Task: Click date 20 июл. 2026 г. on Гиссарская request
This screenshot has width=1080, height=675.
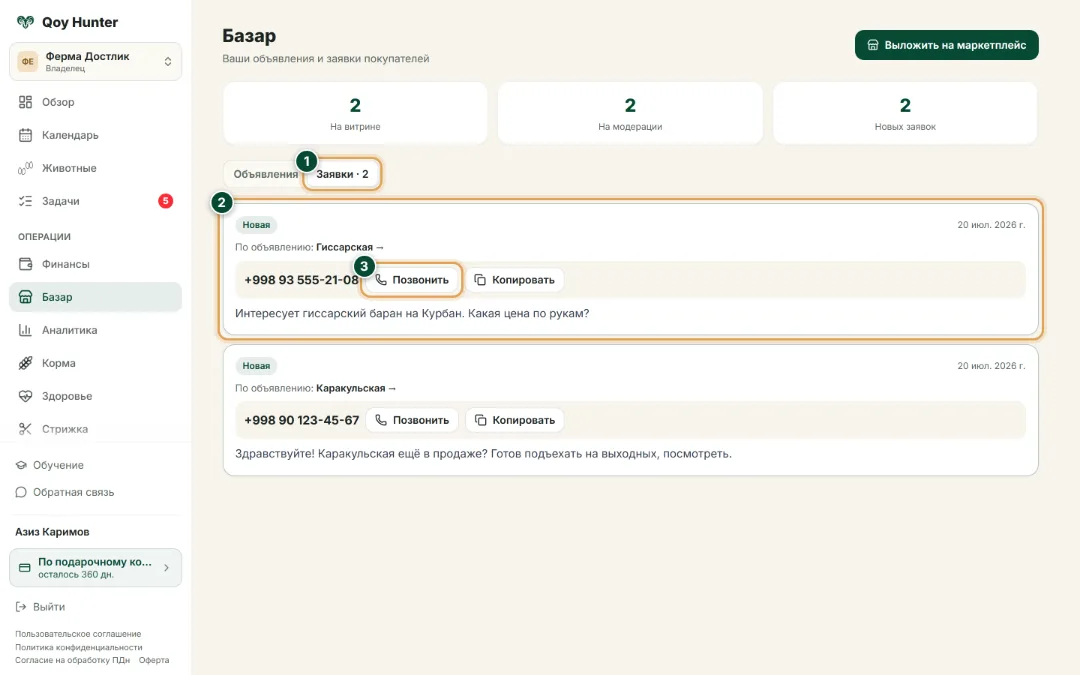Action: click(991, 225)
